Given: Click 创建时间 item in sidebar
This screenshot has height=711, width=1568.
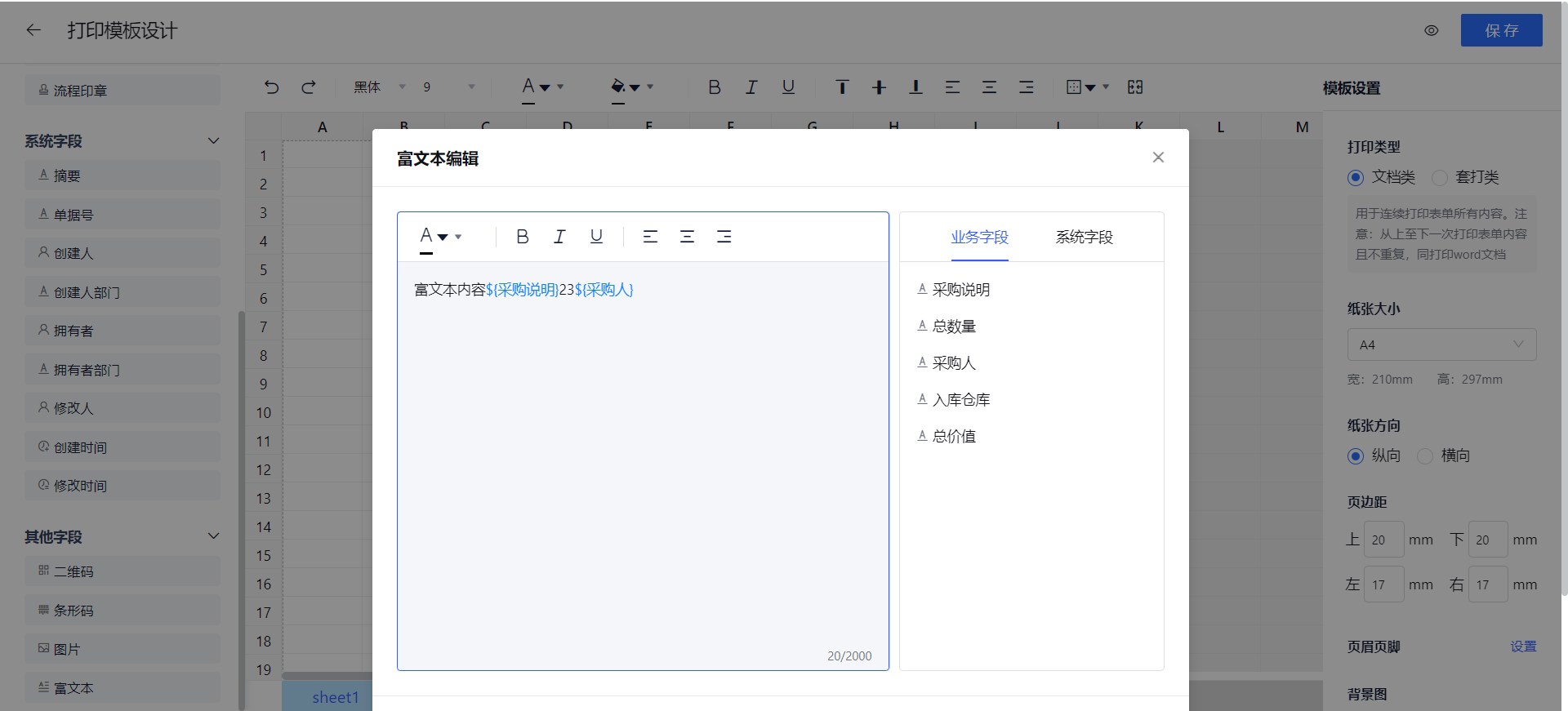Looking at the screenshot, I should click(122, 447).
